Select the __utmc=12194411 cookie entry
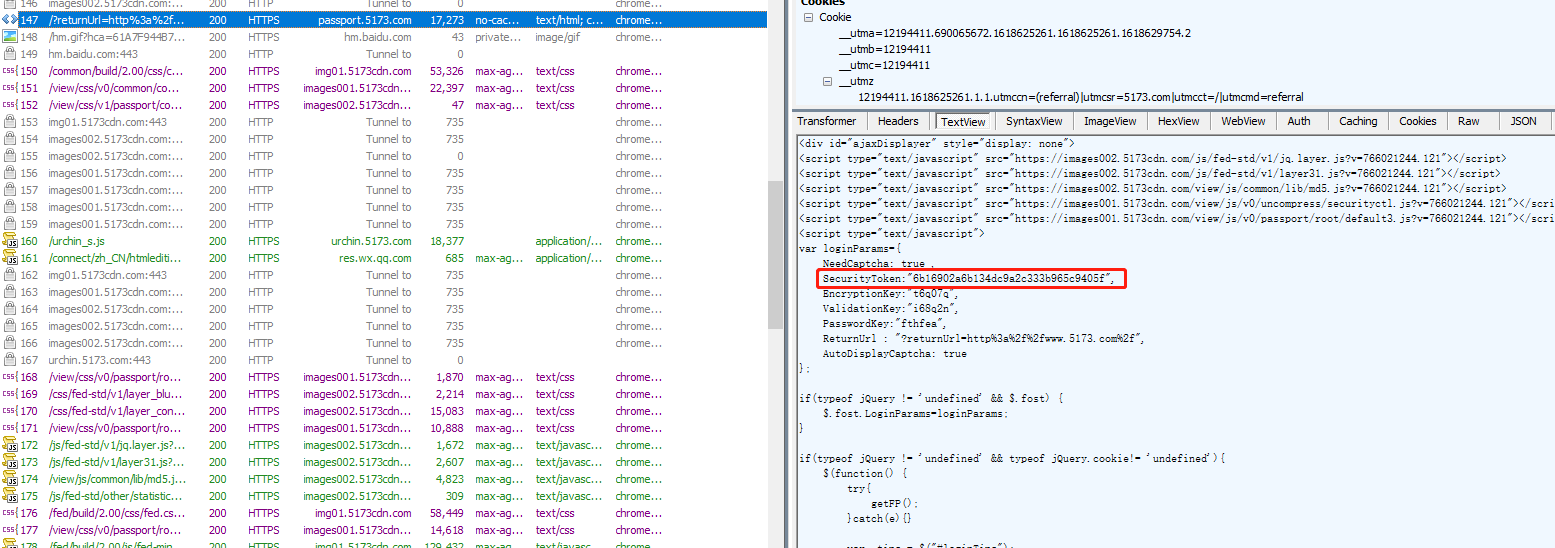 (x=884, y=65)
